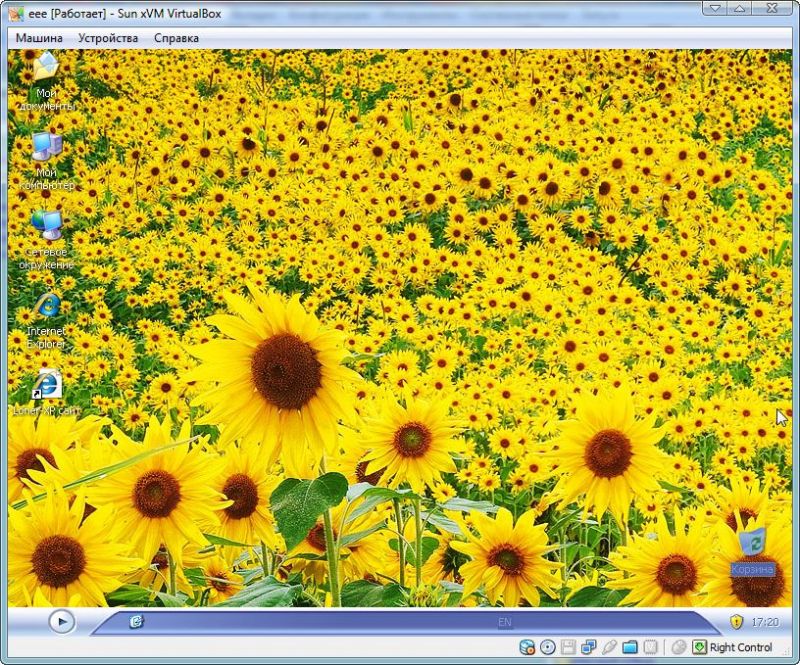This screenshot has width=800, height=665.
Task: Select the Internet Explorer desktop shortcut
Action: 46,306
